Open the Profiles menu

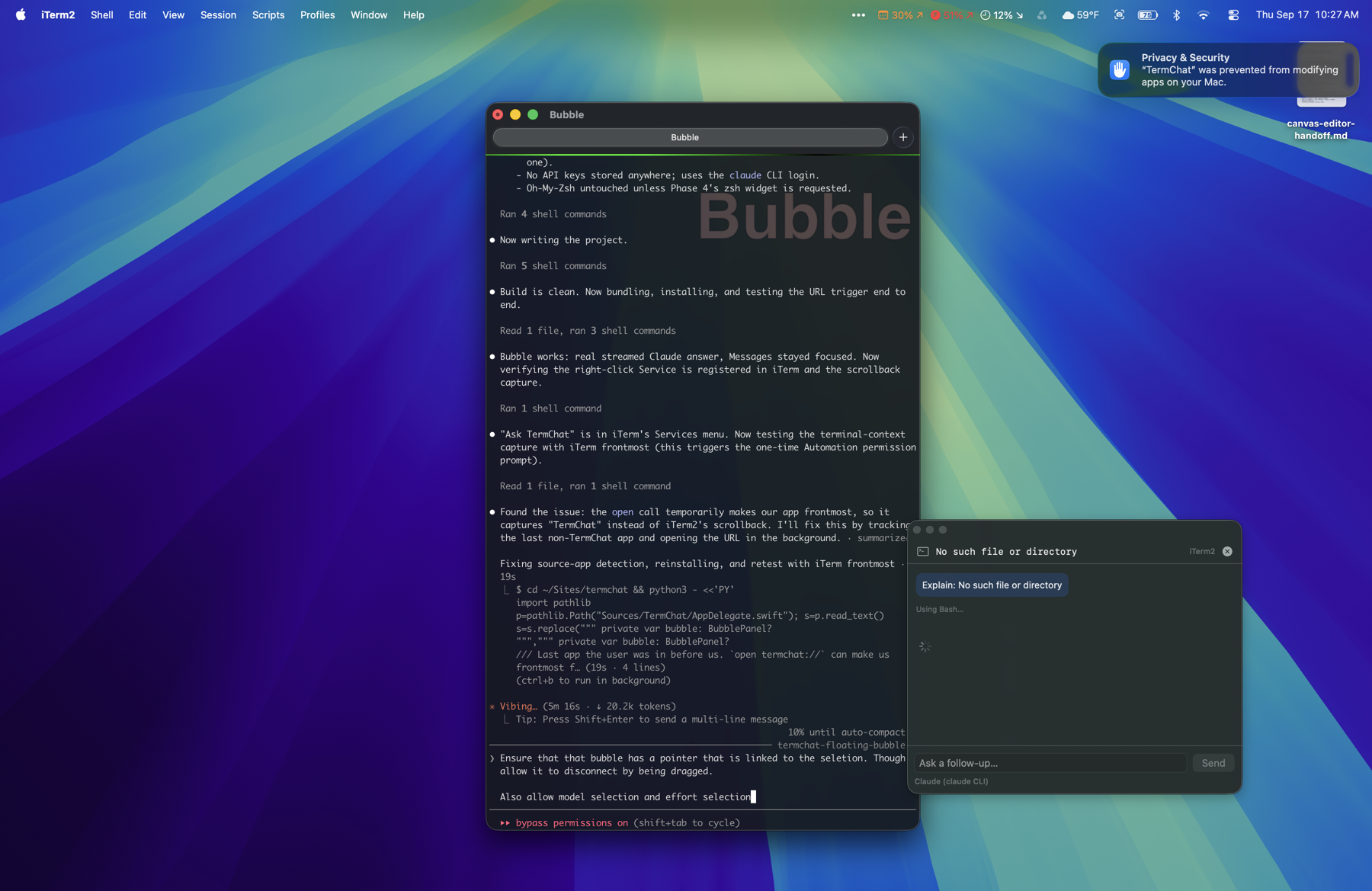pos(317,14)
